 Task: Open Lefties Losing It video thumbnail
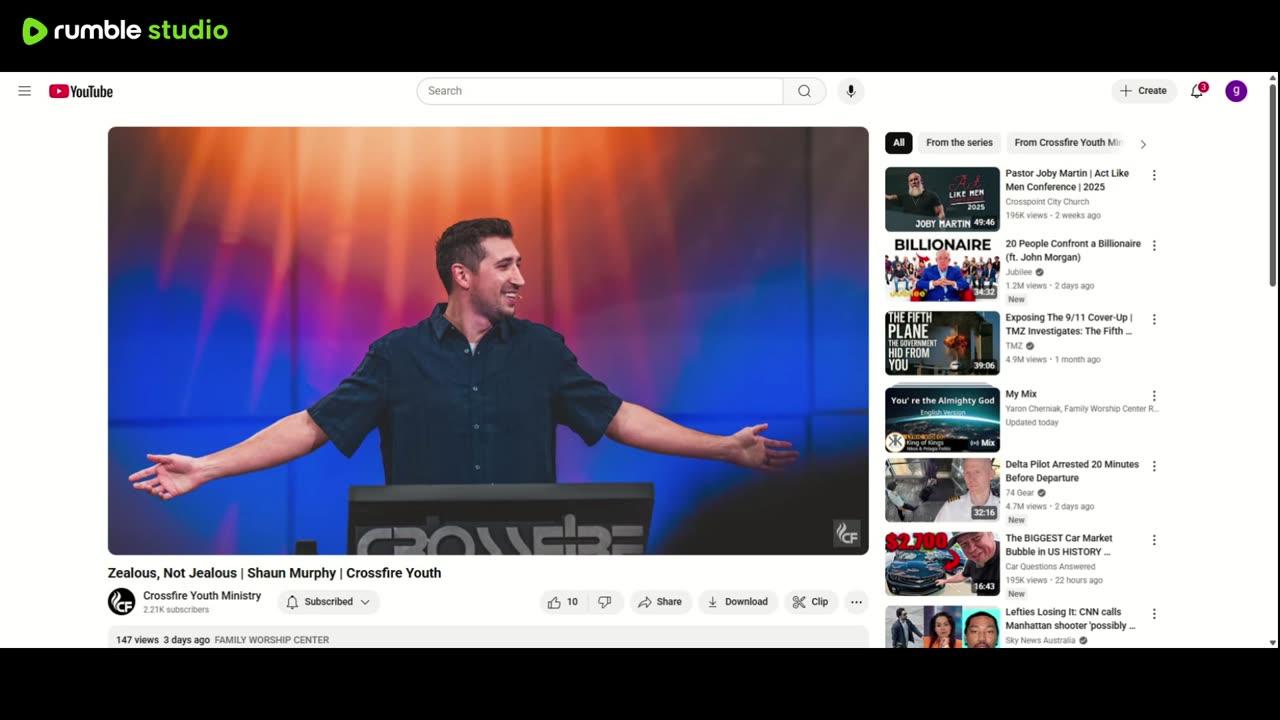pos(942,627)
